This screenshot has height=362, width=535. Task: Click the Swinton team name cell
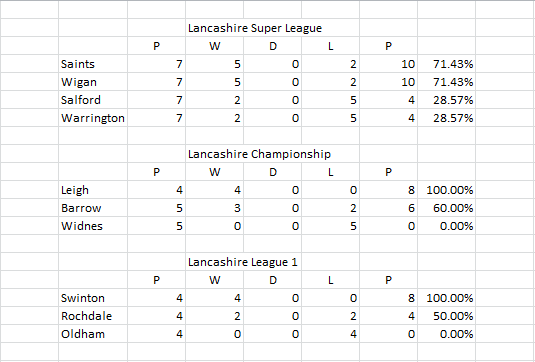(x=93, y=298)
